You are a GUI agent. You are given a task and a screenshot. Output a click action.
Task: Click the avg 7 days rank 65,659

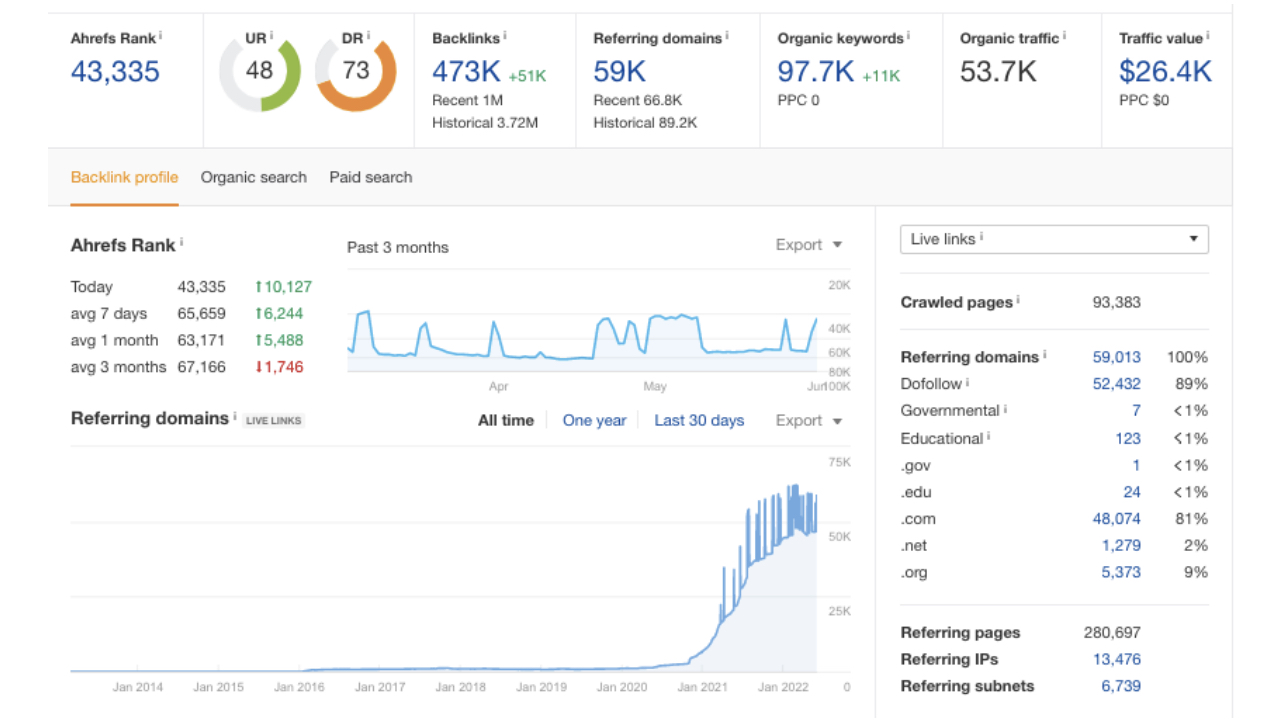click(202, 314)
